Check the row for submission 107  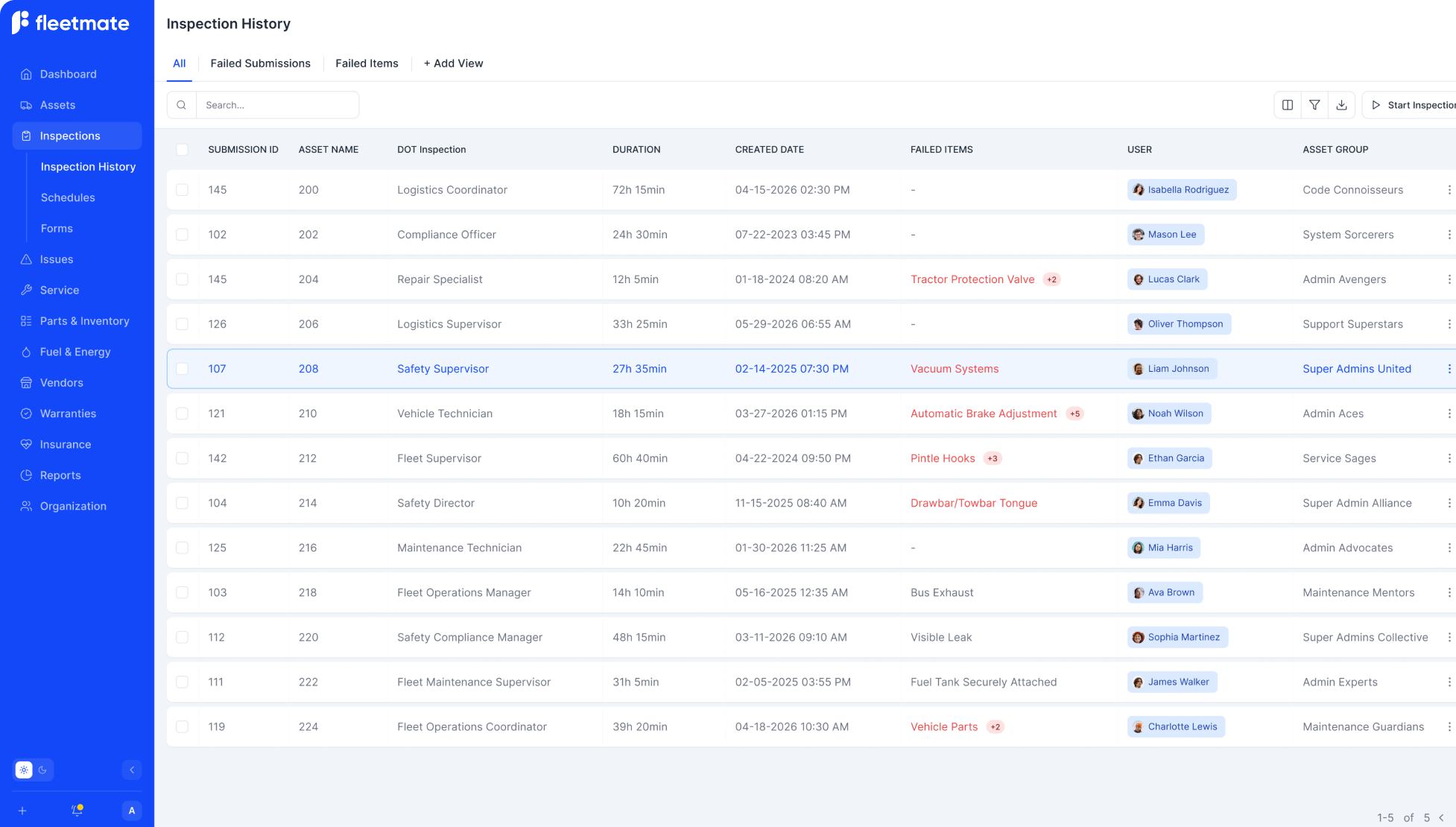182,369
